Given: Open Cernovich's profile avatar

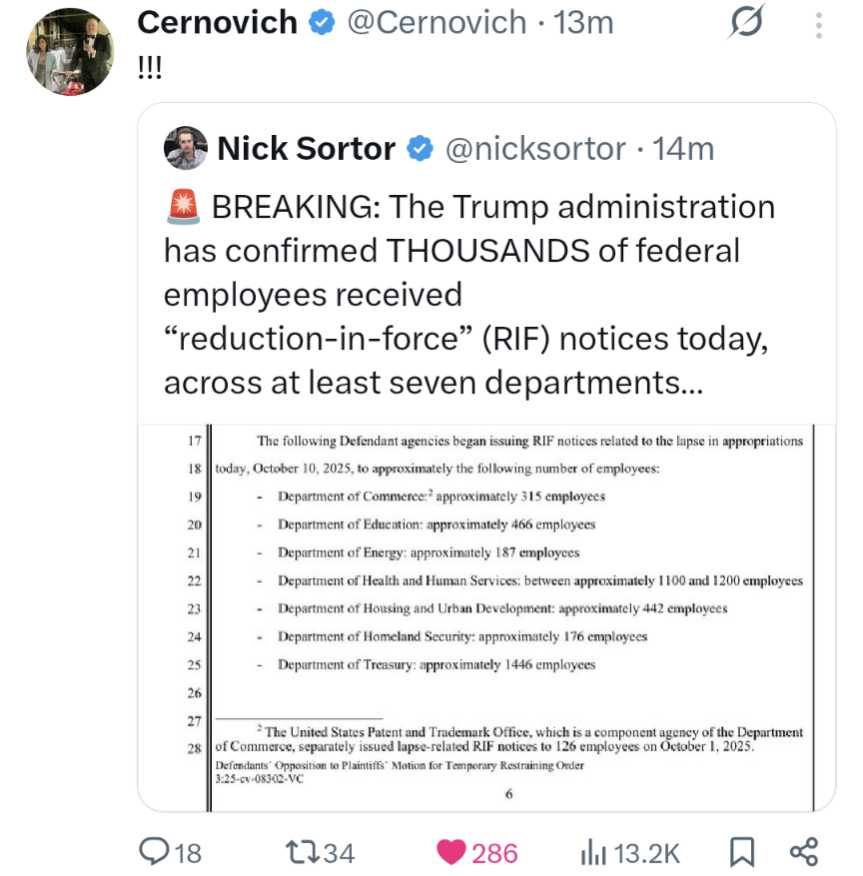Looking at the screenshot, I should pos(70,52).
